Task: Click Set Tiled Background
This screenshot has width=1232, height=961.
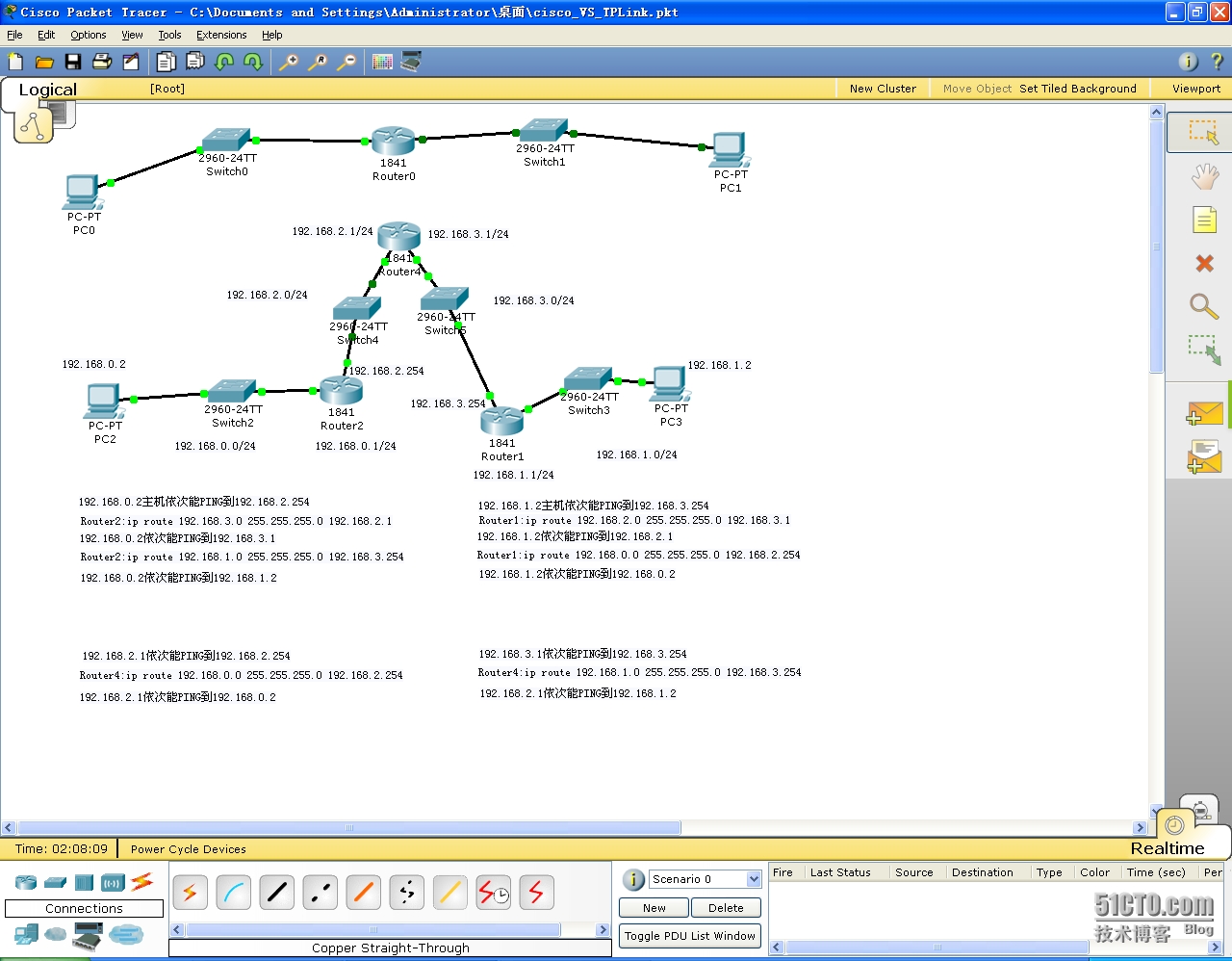Action: [x=1078, y=89]
